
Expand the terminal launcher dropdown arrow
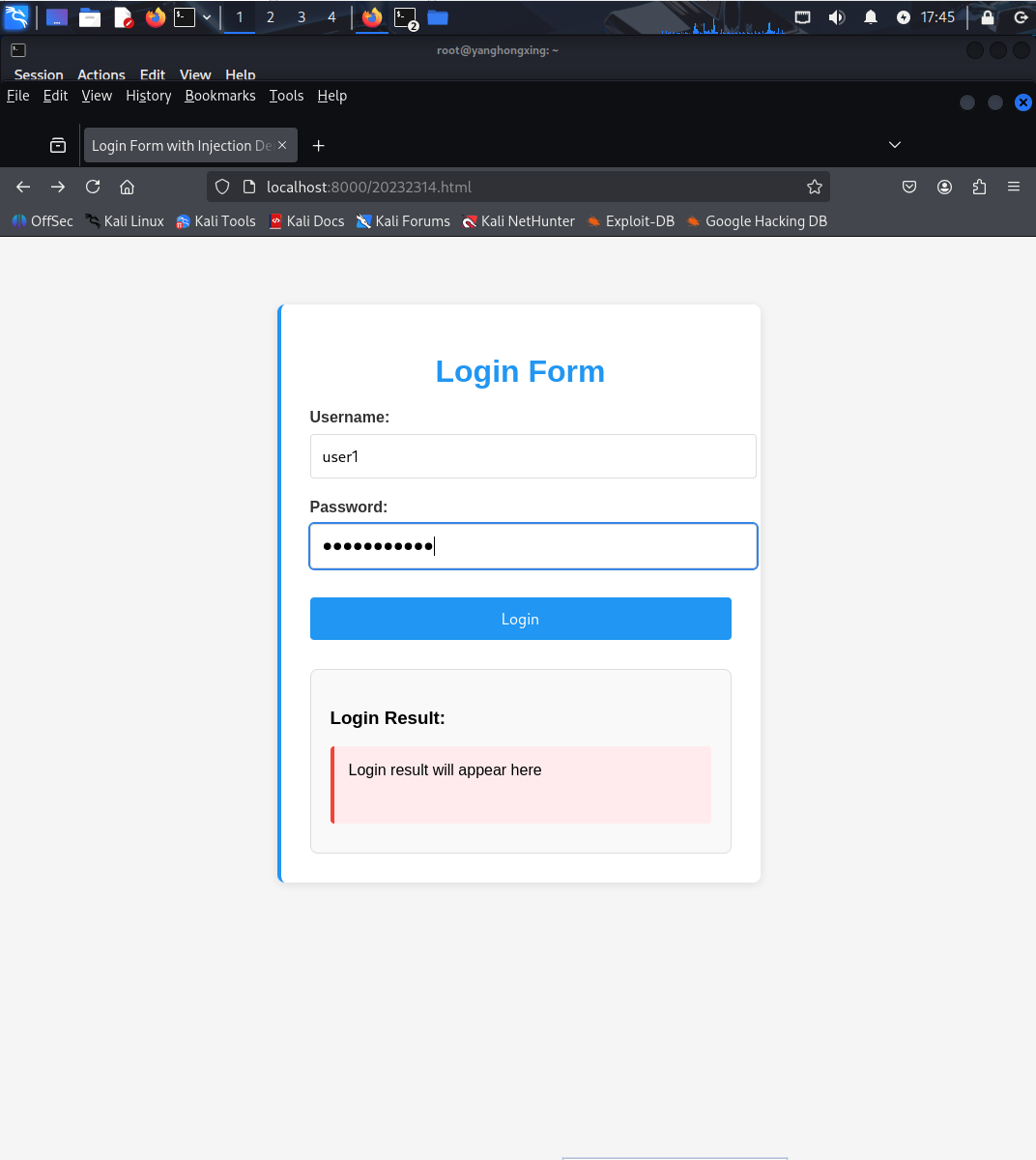(x=207, y=17)
